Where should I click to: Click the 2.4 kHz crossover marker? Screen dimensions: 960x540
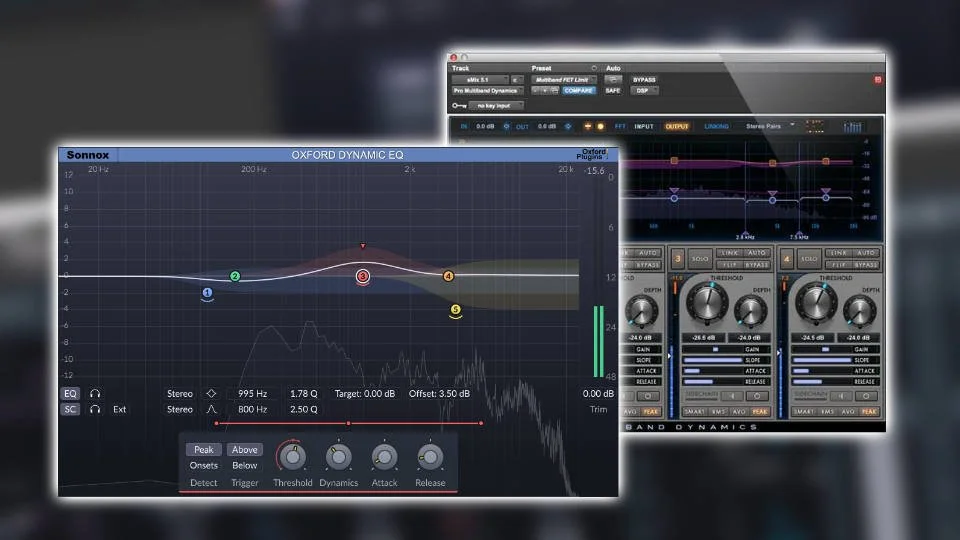(x=745, y=236)
